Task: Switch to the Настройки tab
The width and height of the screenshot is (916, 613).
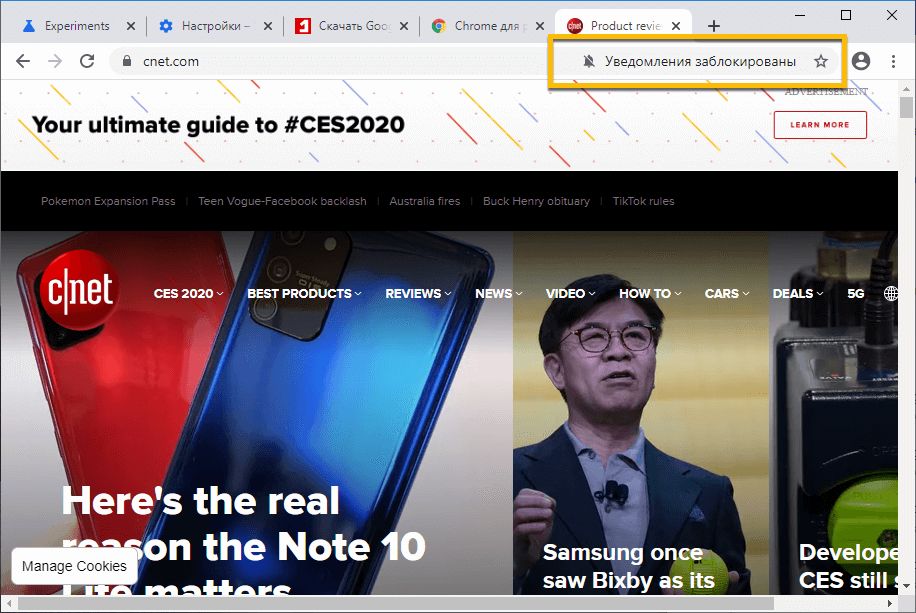Action: [213, 26]
